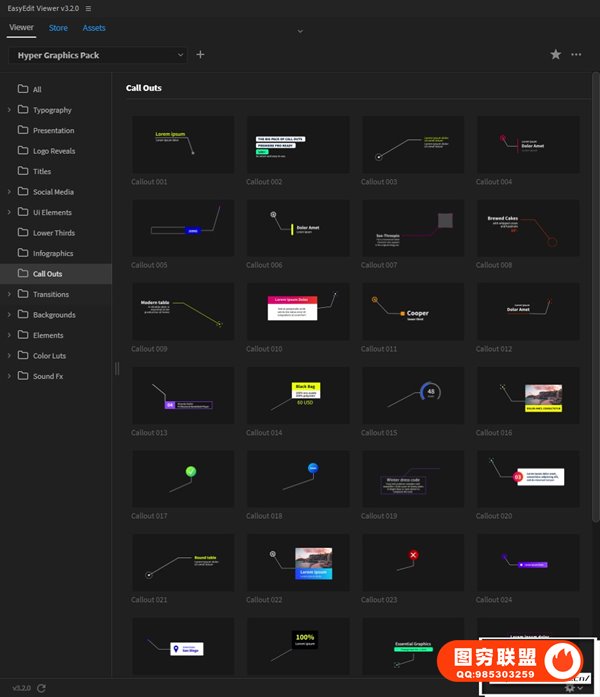600x697 pixels.
Task: Click the plus icon to add a pack
Action: (200, 55)
